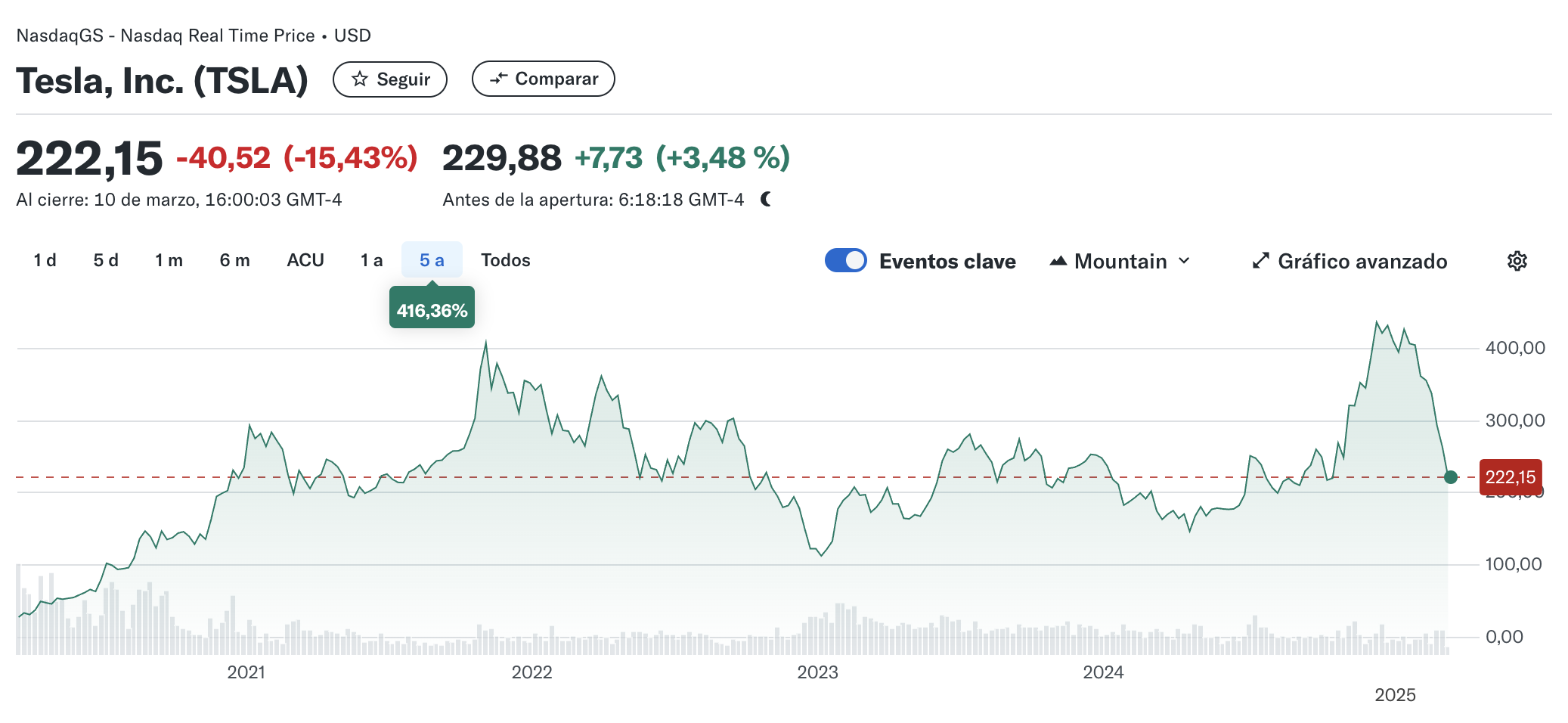Open the Comparar button
Screen dimensions: 1568x723
pos(544,79)
